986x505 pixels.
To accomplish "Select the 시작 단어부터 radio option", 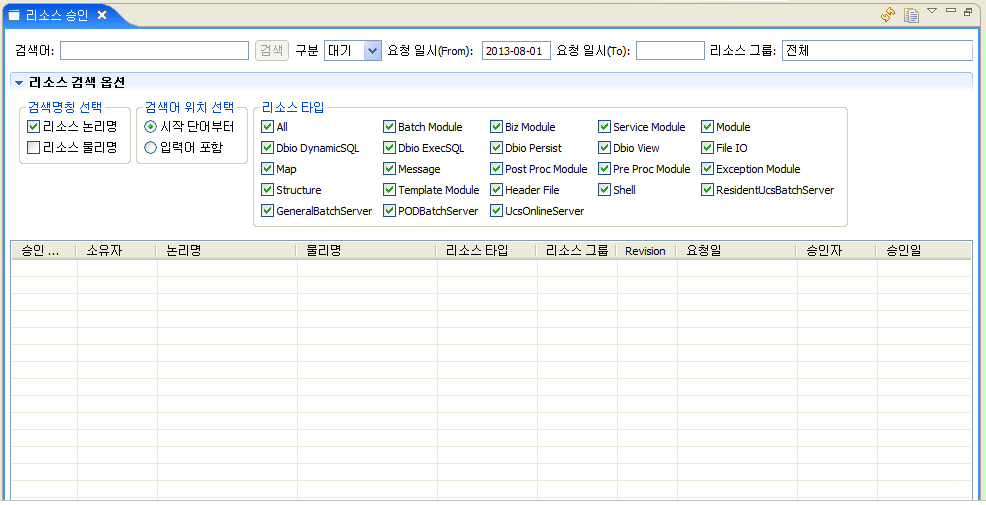I will (x=151, y=127).
